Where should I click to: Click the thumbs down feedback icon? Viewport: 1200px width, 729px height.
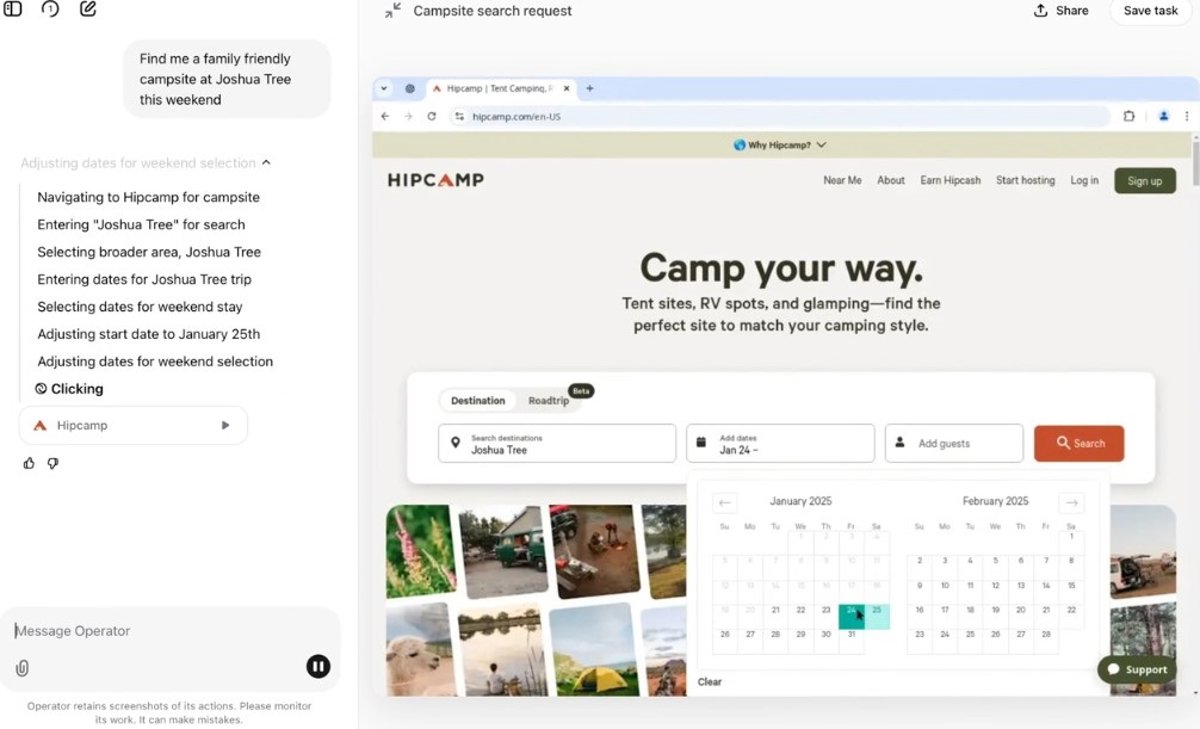(53, 463)
